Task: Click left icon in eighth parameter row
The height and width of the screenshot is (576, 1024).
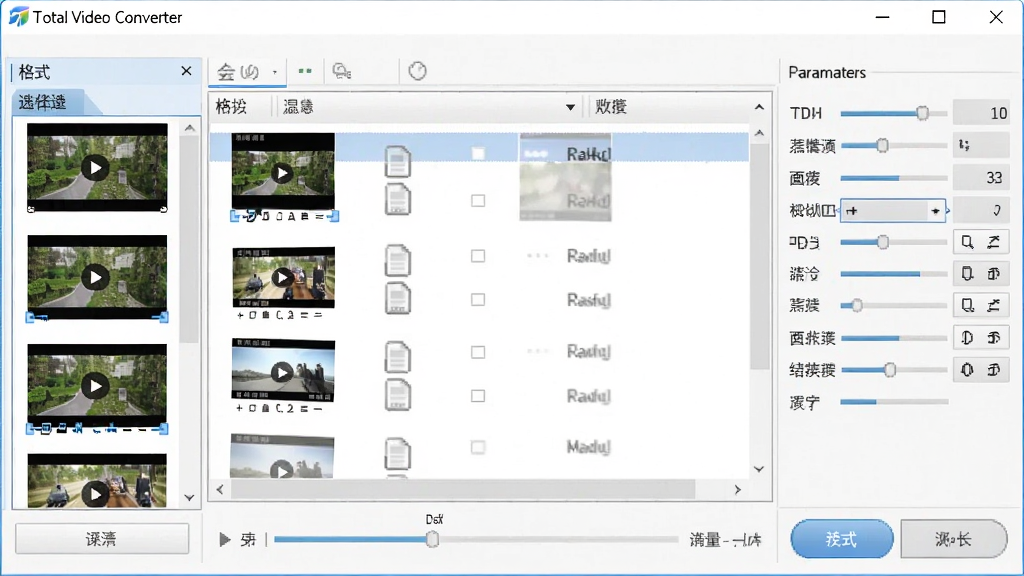Action: tap(967, 338)
